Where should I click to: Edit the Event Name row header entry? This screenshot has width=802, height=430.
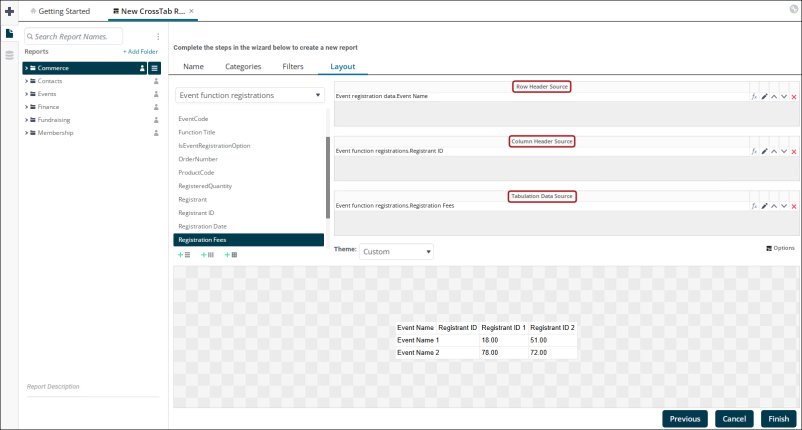pyautogui.click(x=764, y=96)
